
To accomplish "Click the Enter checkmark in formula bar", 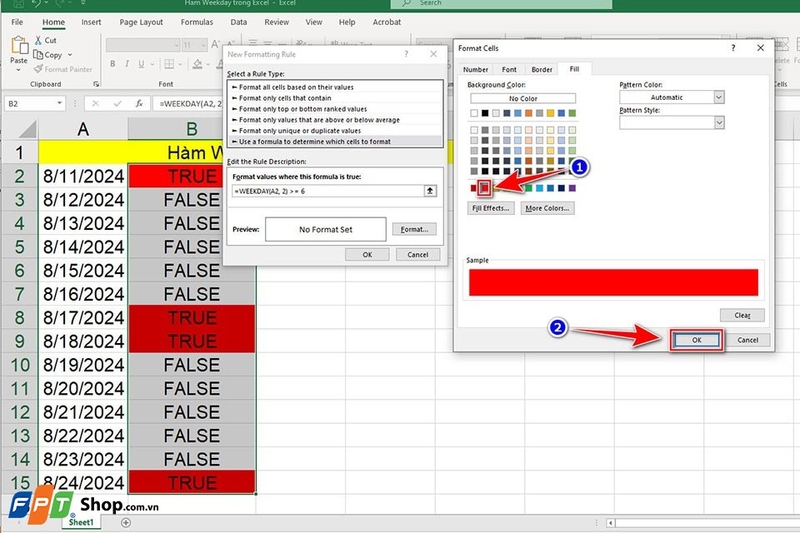I will [117, 104].
